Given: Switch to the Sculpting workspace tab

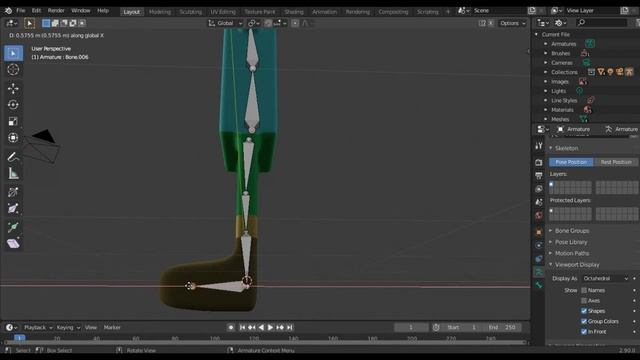Looking at the screenshot, I should click(x=191, y=12).
